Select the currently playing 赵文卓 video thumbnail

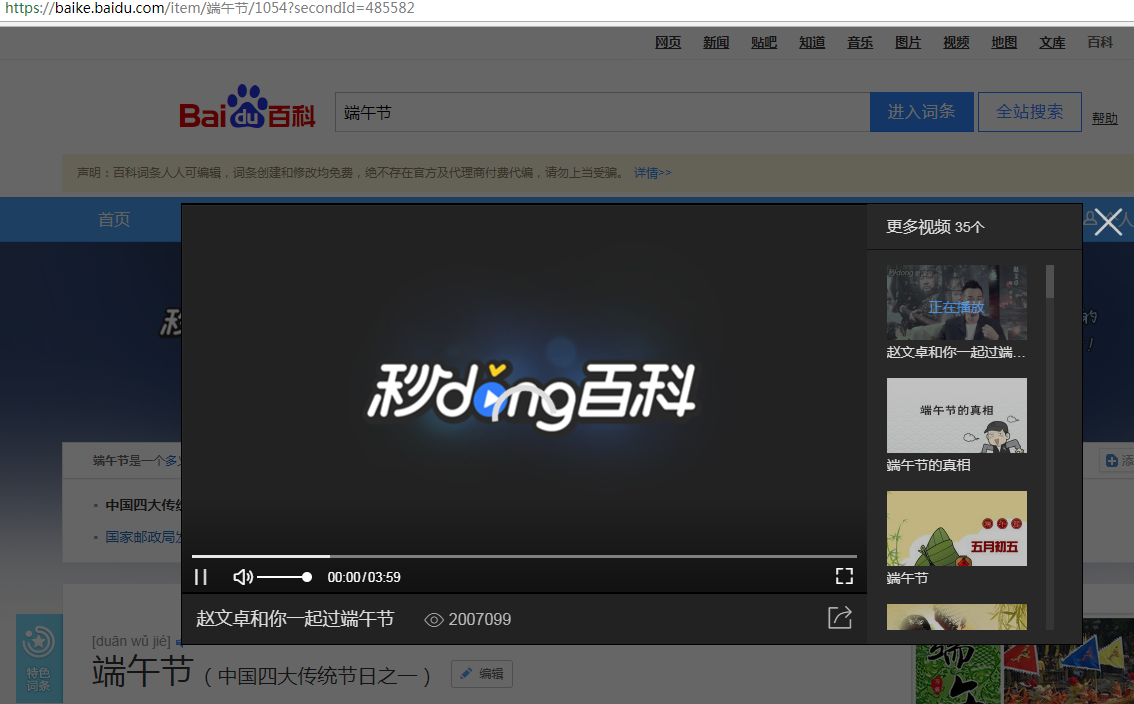[957, 302]
